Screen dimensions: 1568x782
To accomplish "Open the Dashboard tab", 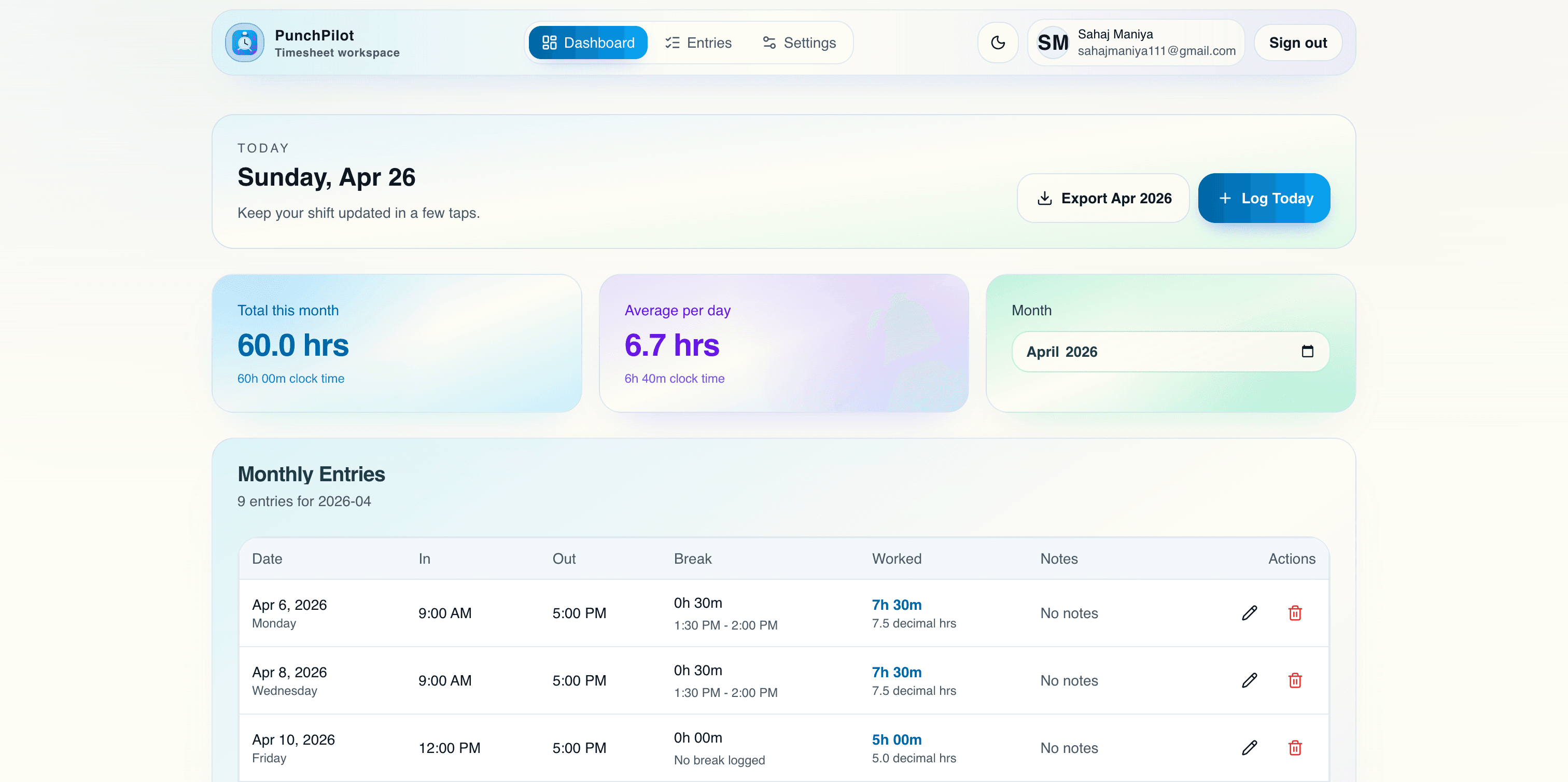I will [x=588, y=43].
